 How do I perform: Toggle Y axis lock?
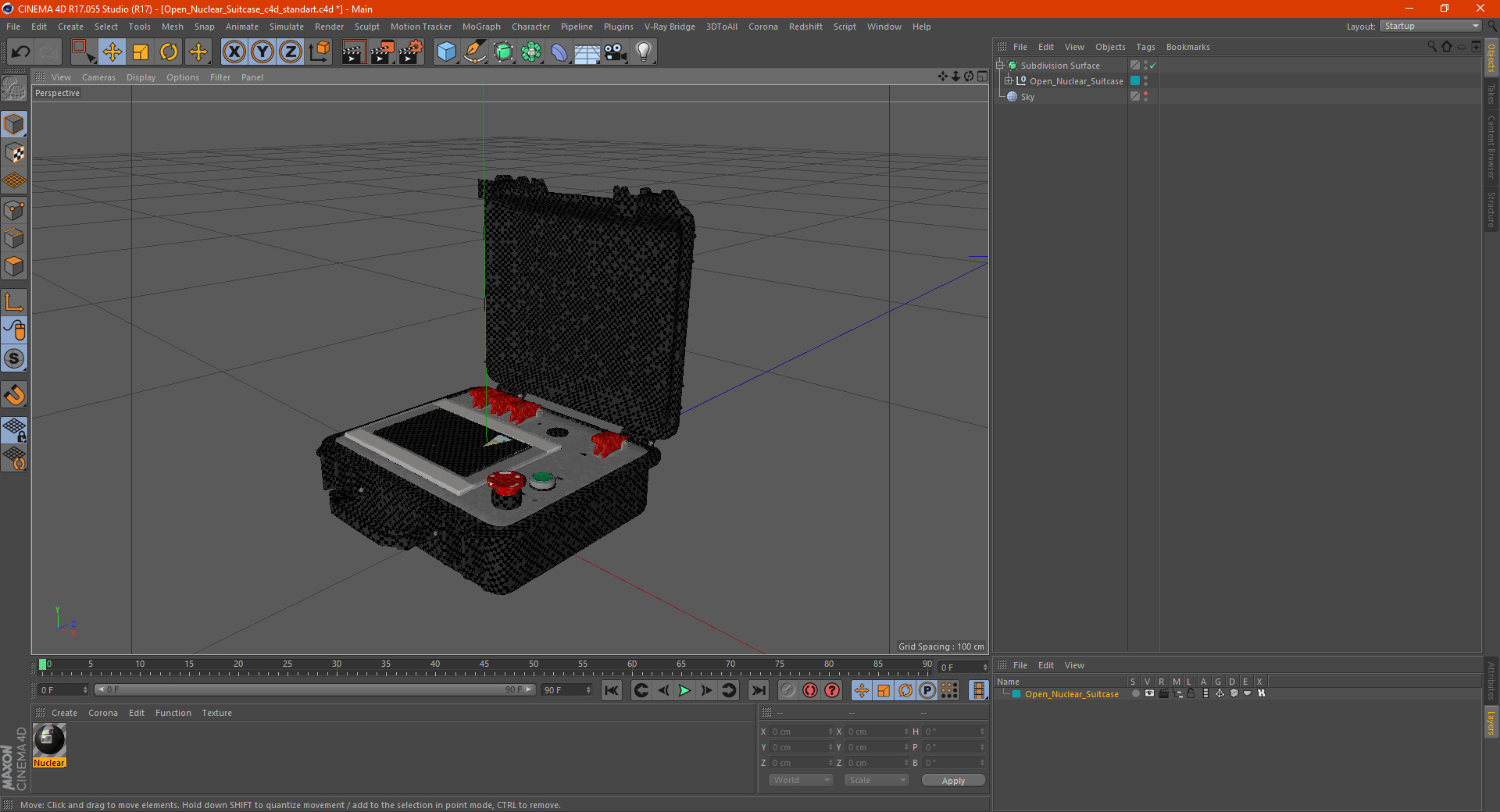tap(262, 52)
